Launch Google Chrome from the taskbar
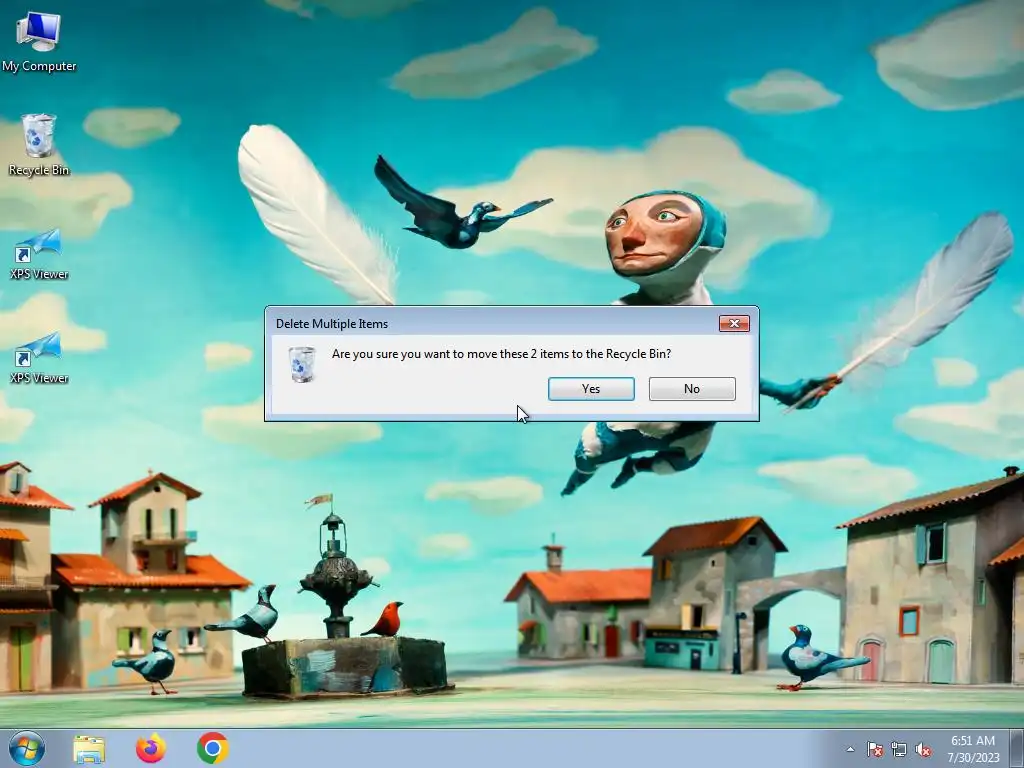 [x=213, y=748]
